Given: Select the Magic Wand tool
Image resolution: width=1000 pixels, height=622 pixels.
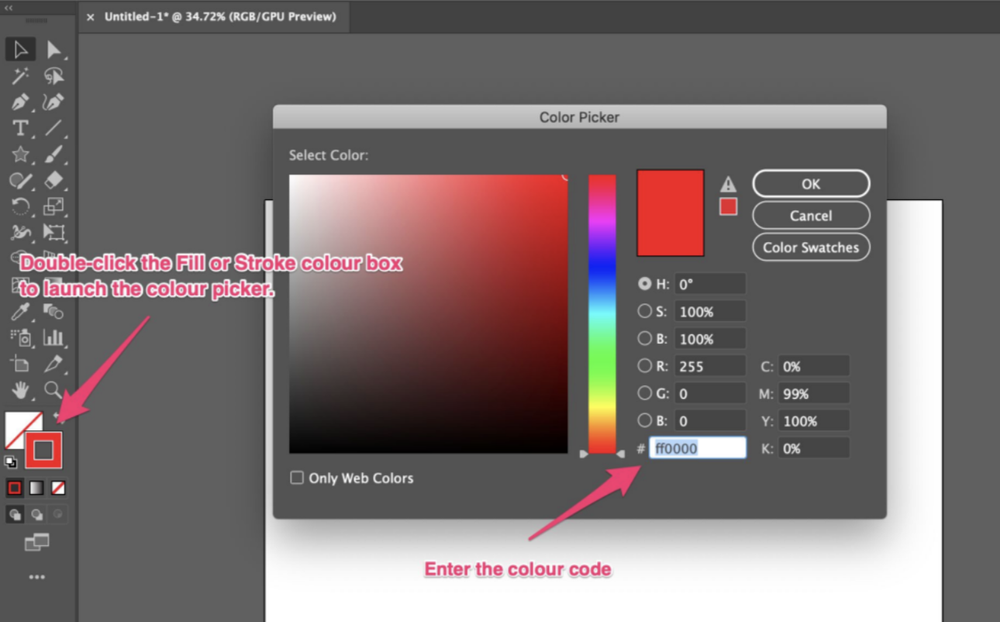Looking at the screenshot, I should 20,74.
